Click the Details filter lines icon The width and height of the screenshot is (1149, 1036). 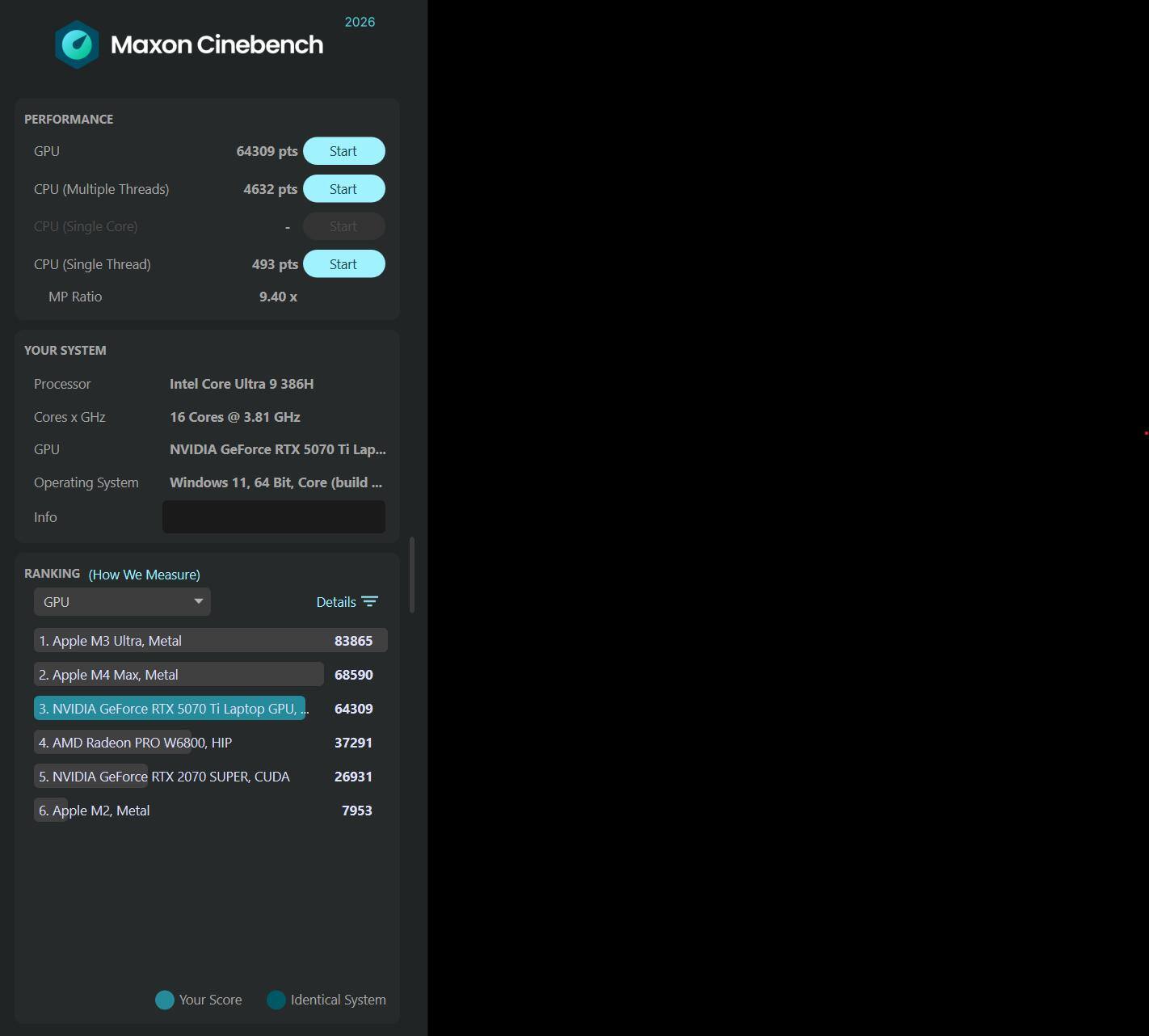coord(370,602)
